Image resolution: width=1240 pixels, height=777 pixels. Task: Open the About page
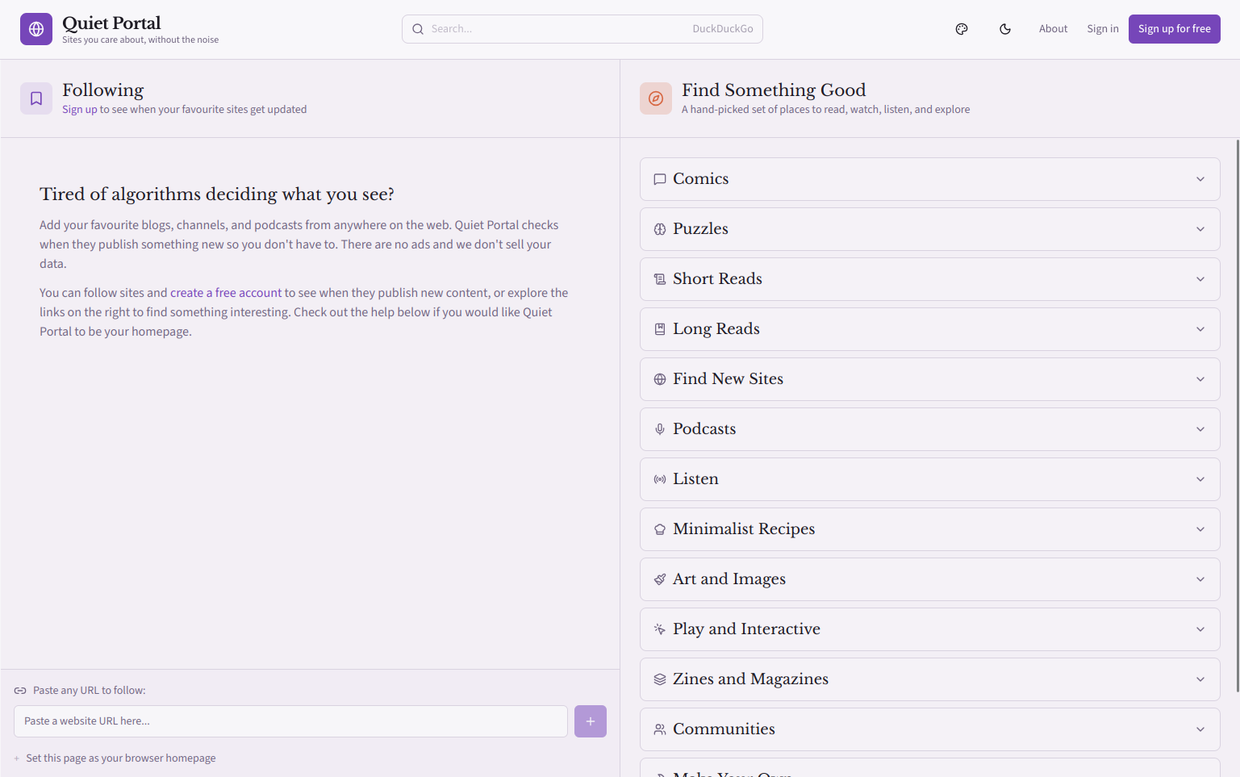[1053, 29]
